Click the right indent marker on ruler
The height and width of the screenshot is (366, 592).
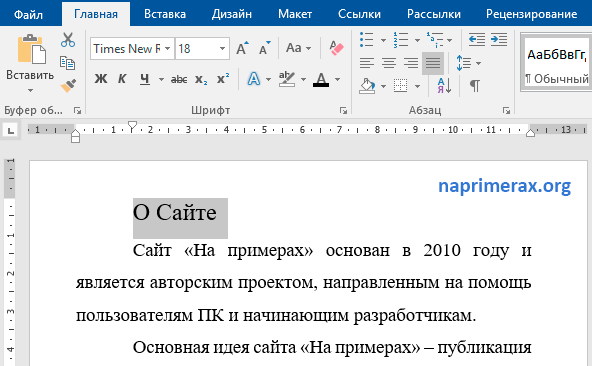[x=530, y=133]
